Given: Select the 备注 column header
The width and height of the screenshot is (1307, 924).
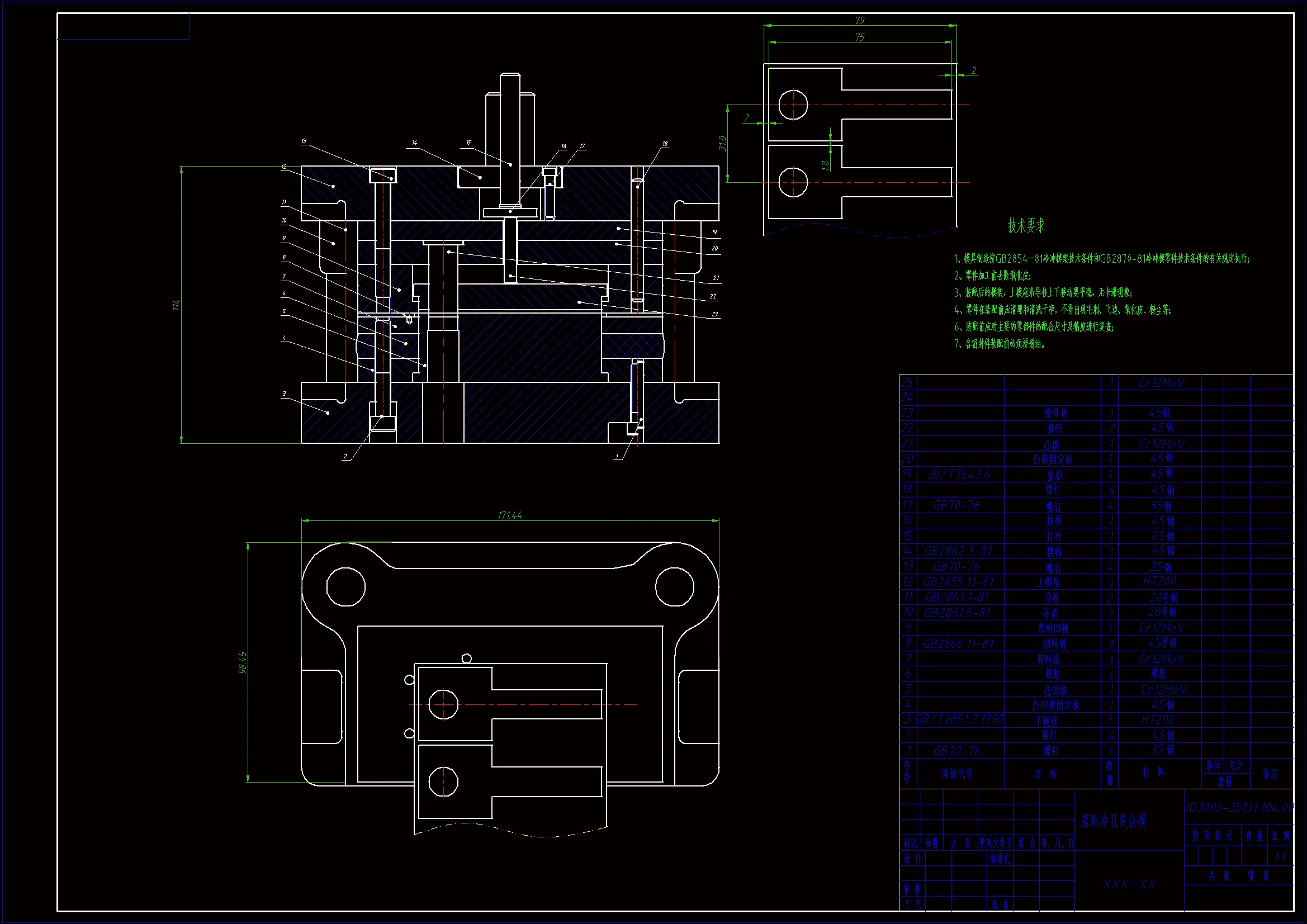Looking at the screenshot, I should pos(1270,774).
